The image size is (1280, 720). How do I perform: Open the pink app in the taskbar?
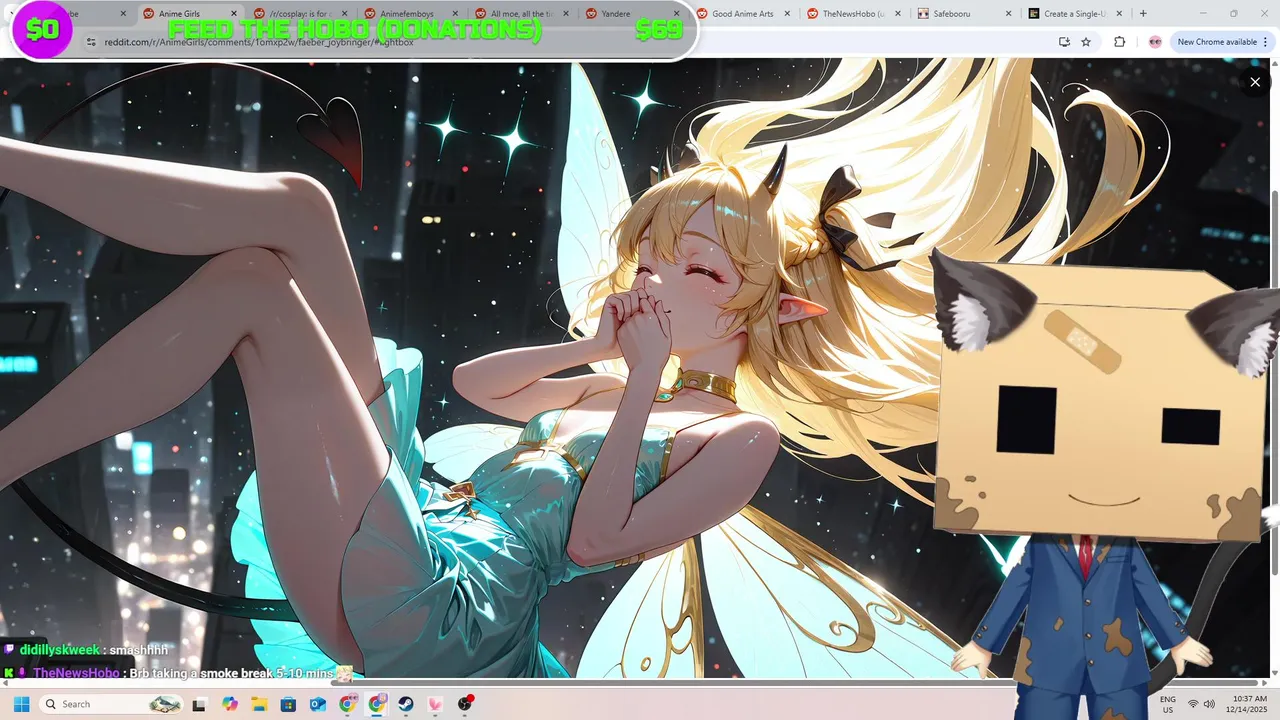tap(435, 704)
